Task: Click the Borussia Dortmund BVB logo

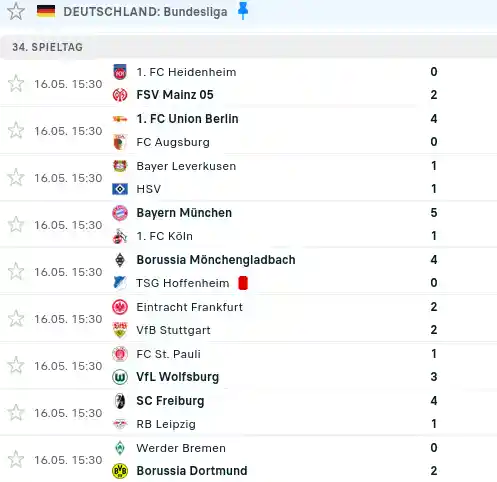Action: [120, 471]
